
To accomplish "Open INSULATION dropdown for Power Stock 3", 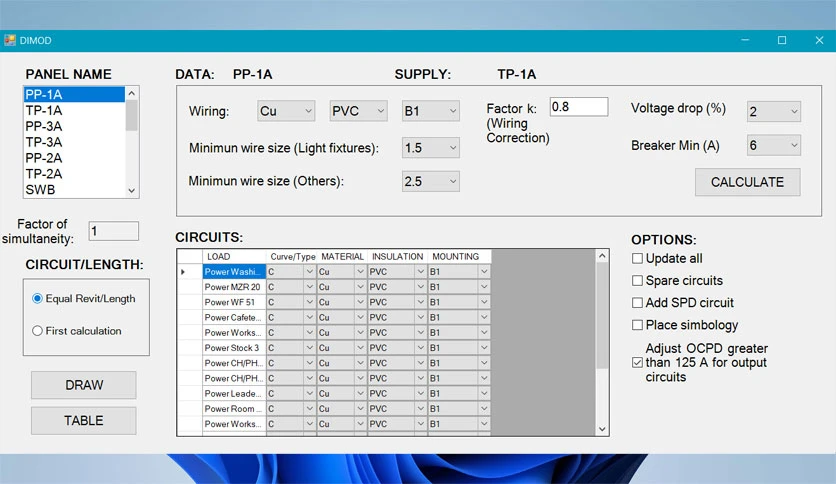I will pos(421,348).
